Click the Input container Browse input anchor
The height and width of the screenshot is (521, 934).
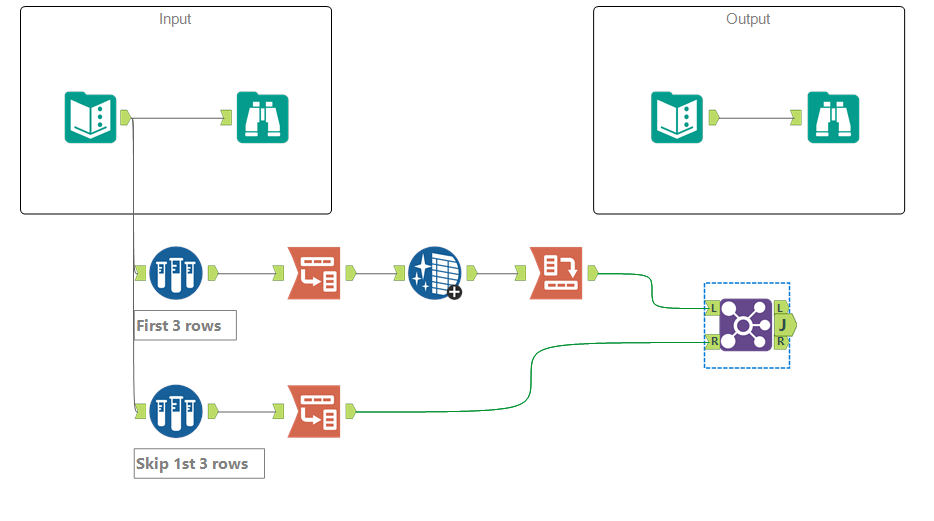(226, 117)
